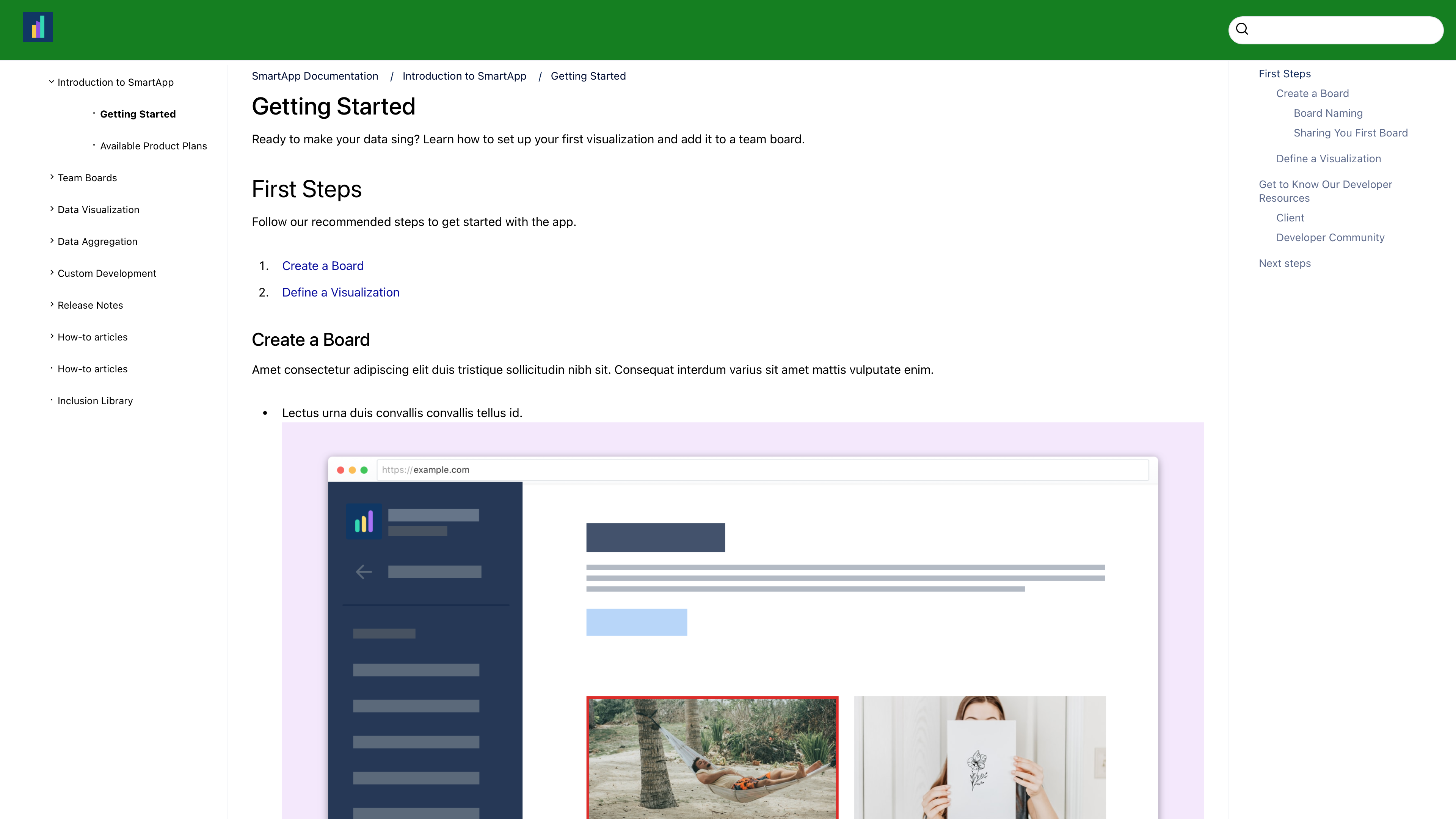
Task: Open the Define a Visualization link
Action: coord(340,292)
